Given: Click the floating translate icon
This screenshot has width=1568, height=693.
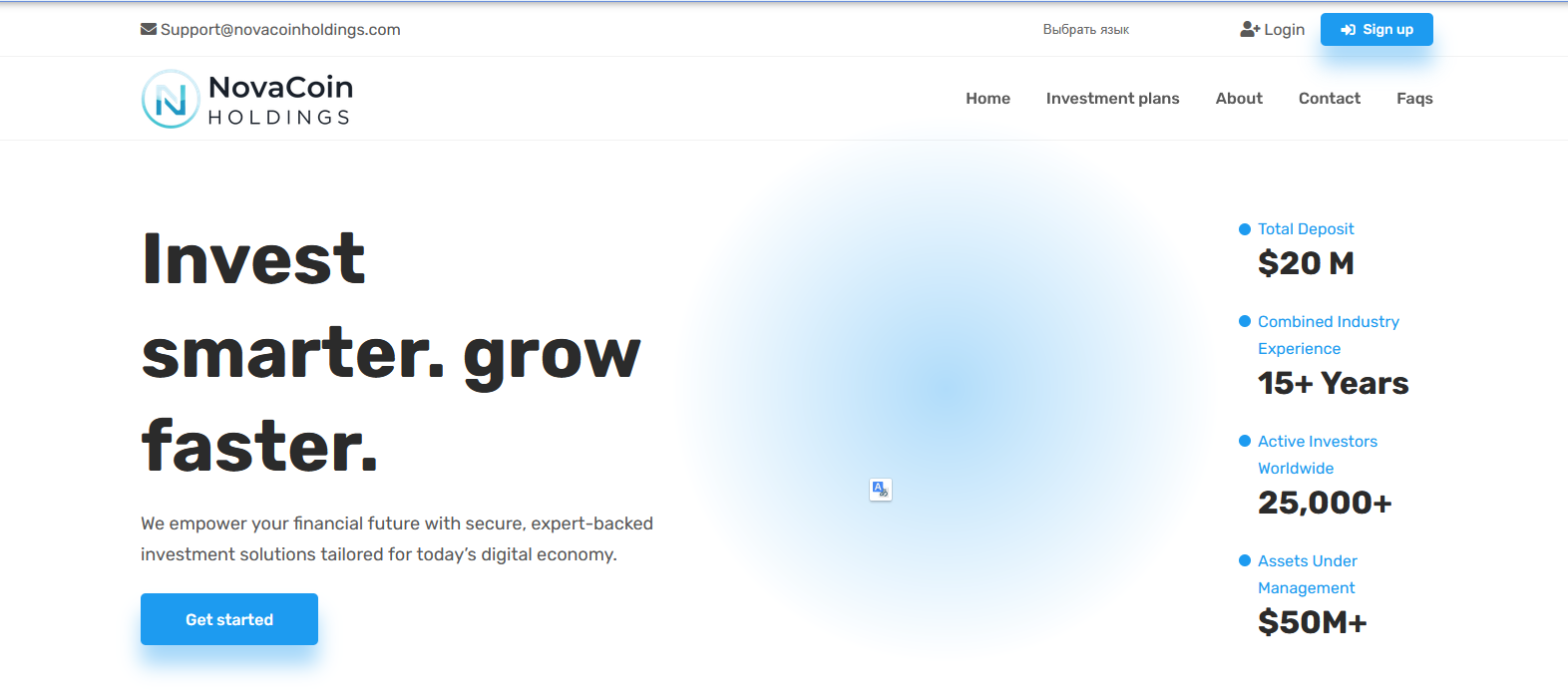Looking at the screenshot, I should coord(880,489).
